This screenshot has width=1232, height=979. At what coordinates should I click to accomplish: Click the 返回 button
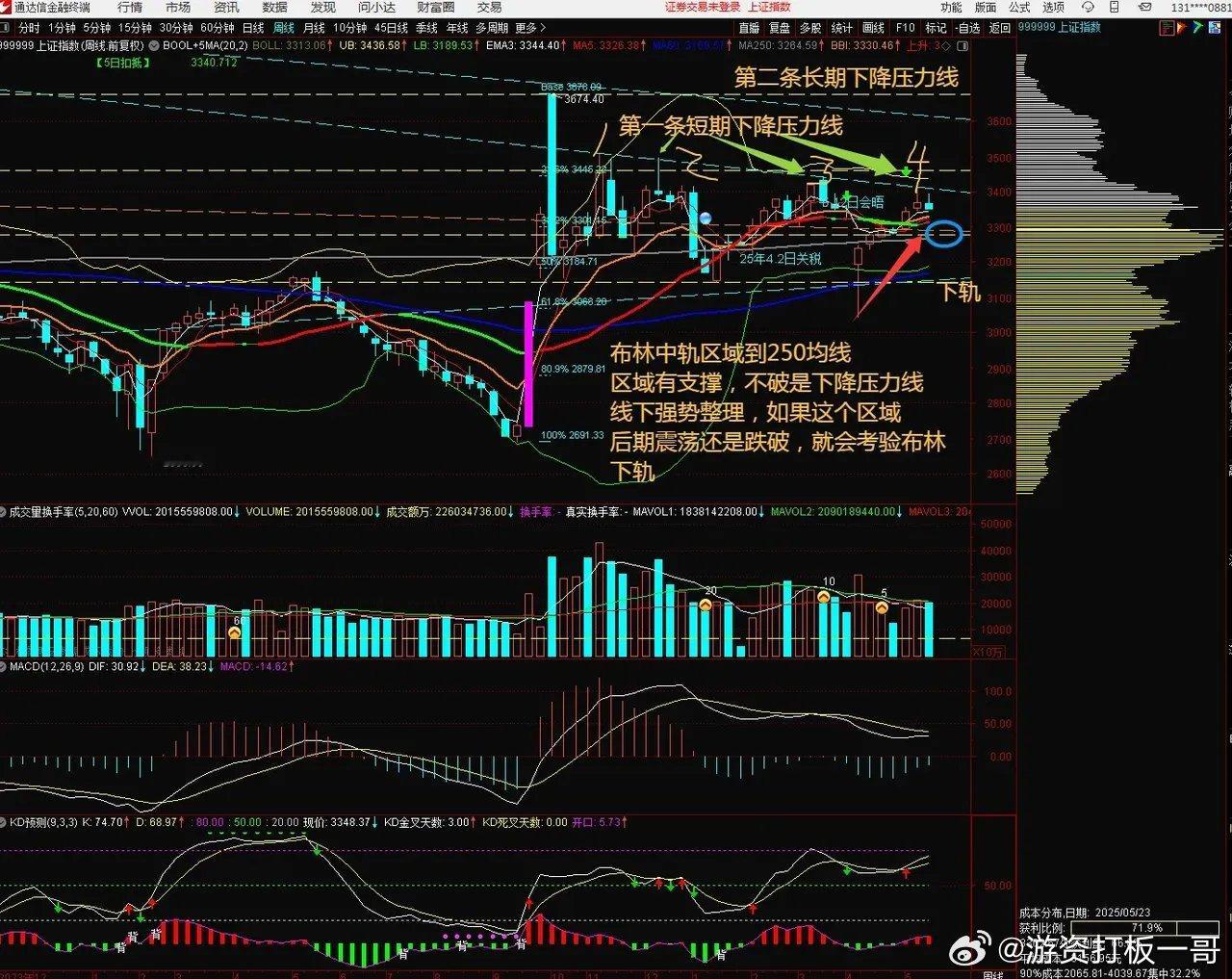1000,28
